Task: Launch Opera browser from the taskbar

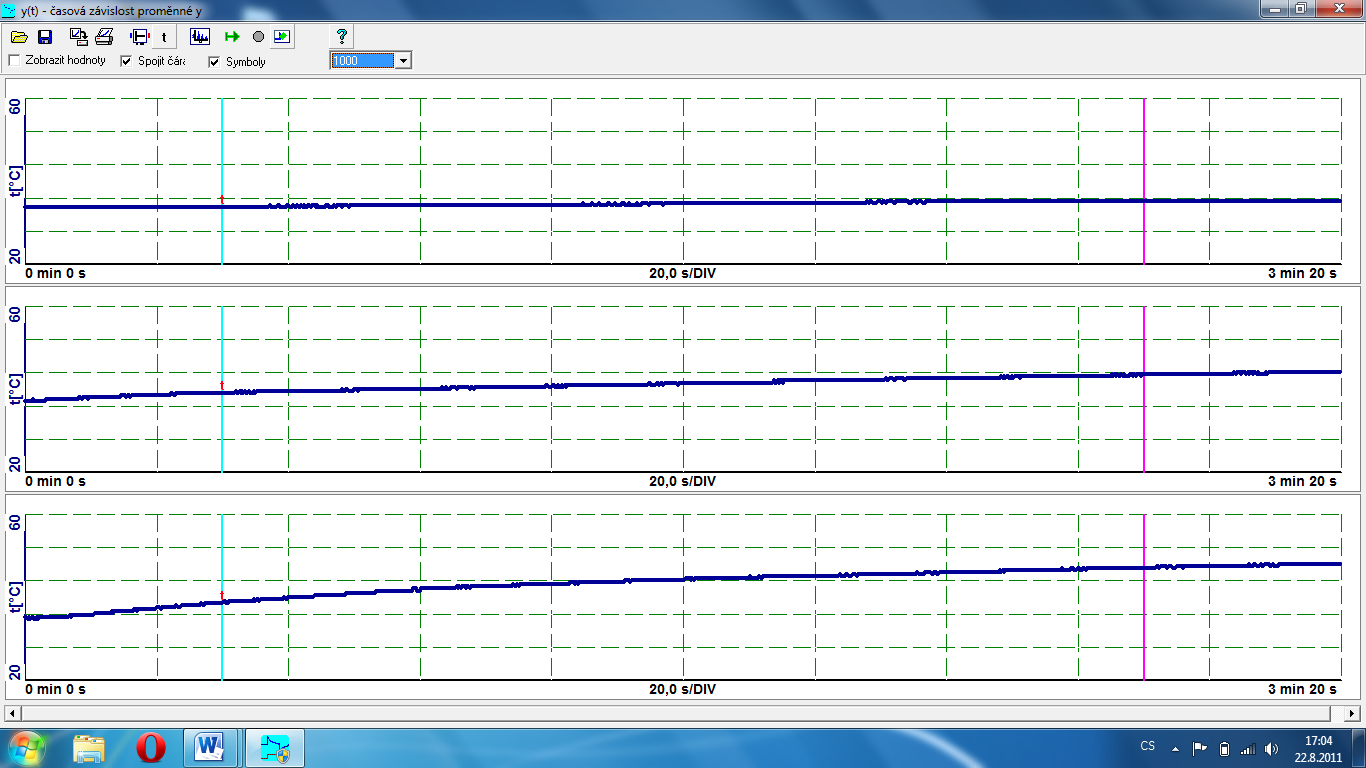Action: pyautogui.click(x=152, y=748)
